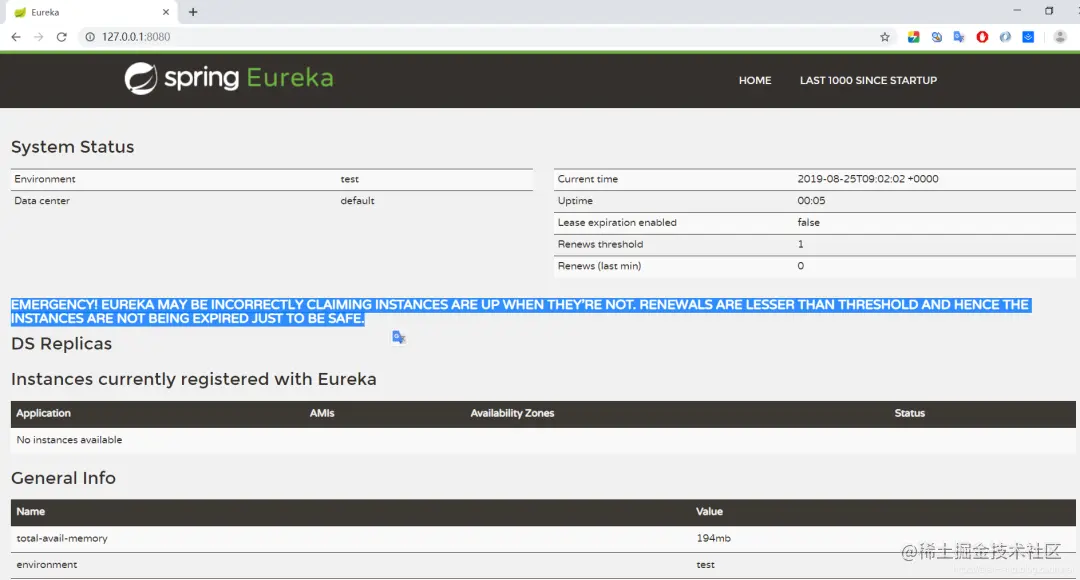Screen dimensions: 1080x580
Task: Click the Renews (last min) label
Action: pyautogui.click(x=599, y=266)
